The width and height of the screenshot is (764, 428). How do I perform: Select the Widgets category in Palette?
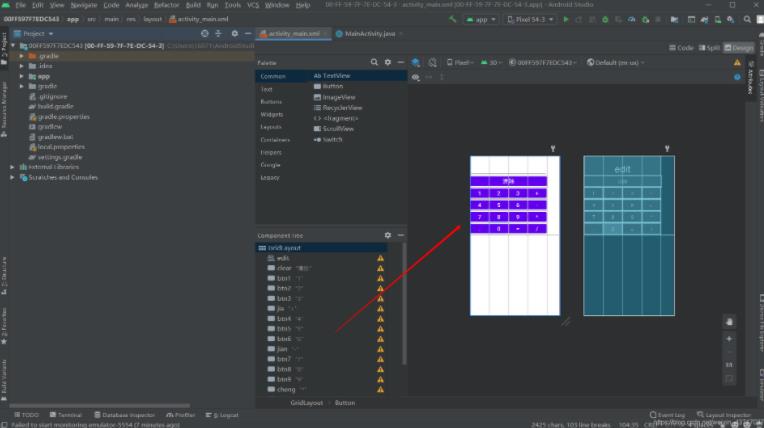coord(271,114)
